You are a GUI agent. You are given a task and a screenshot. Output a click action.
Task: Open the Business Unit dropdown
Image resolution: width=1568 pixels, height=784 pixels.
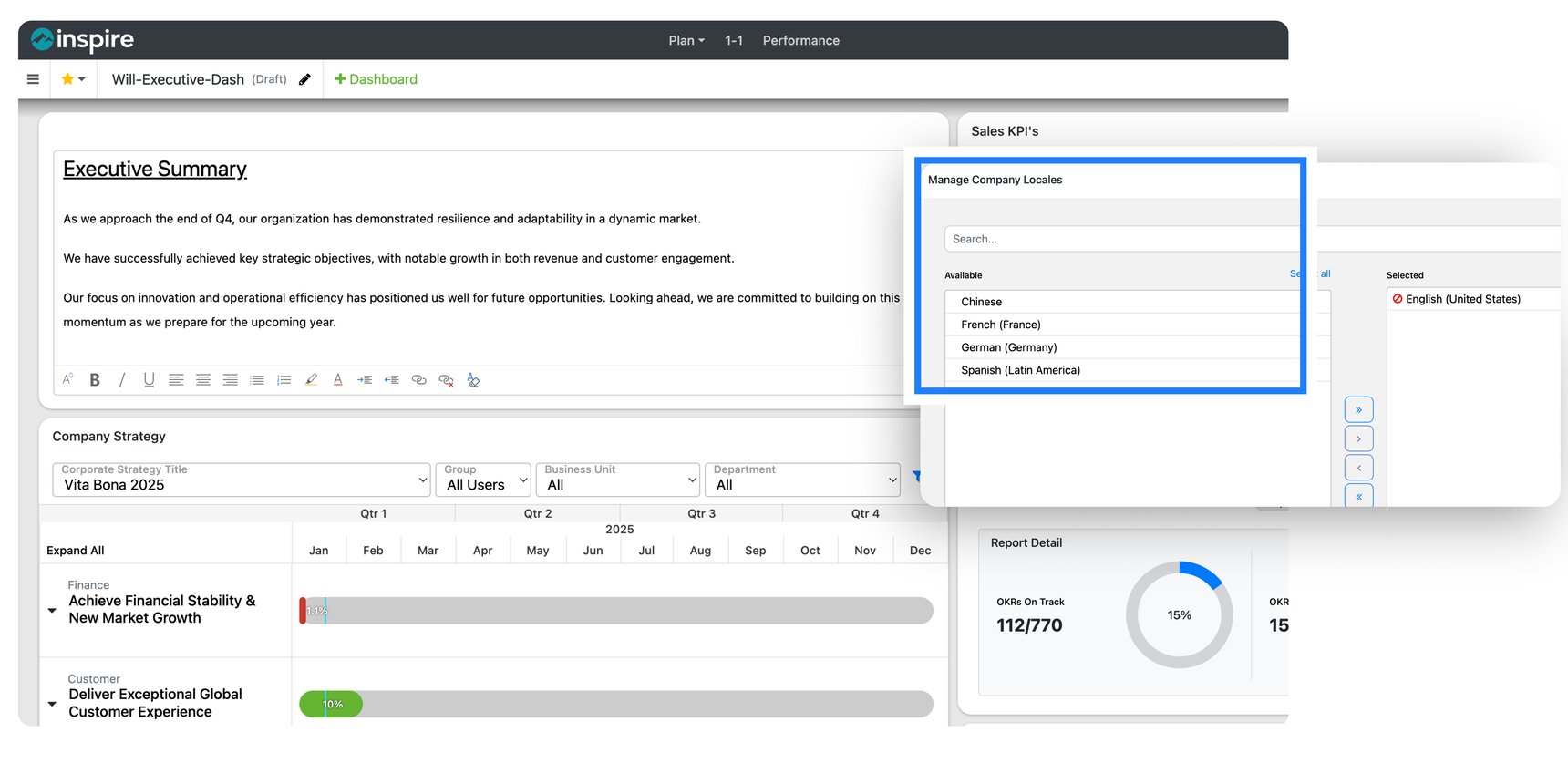click(x=618, y=480)
